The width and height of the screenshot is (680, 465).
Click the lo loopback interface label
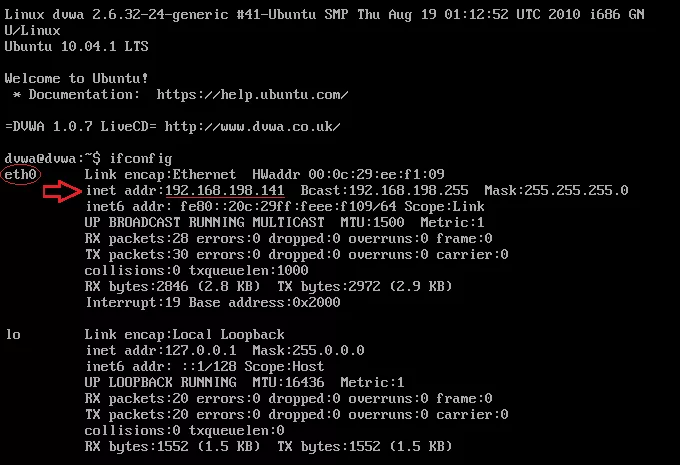[x=13, y=334]
